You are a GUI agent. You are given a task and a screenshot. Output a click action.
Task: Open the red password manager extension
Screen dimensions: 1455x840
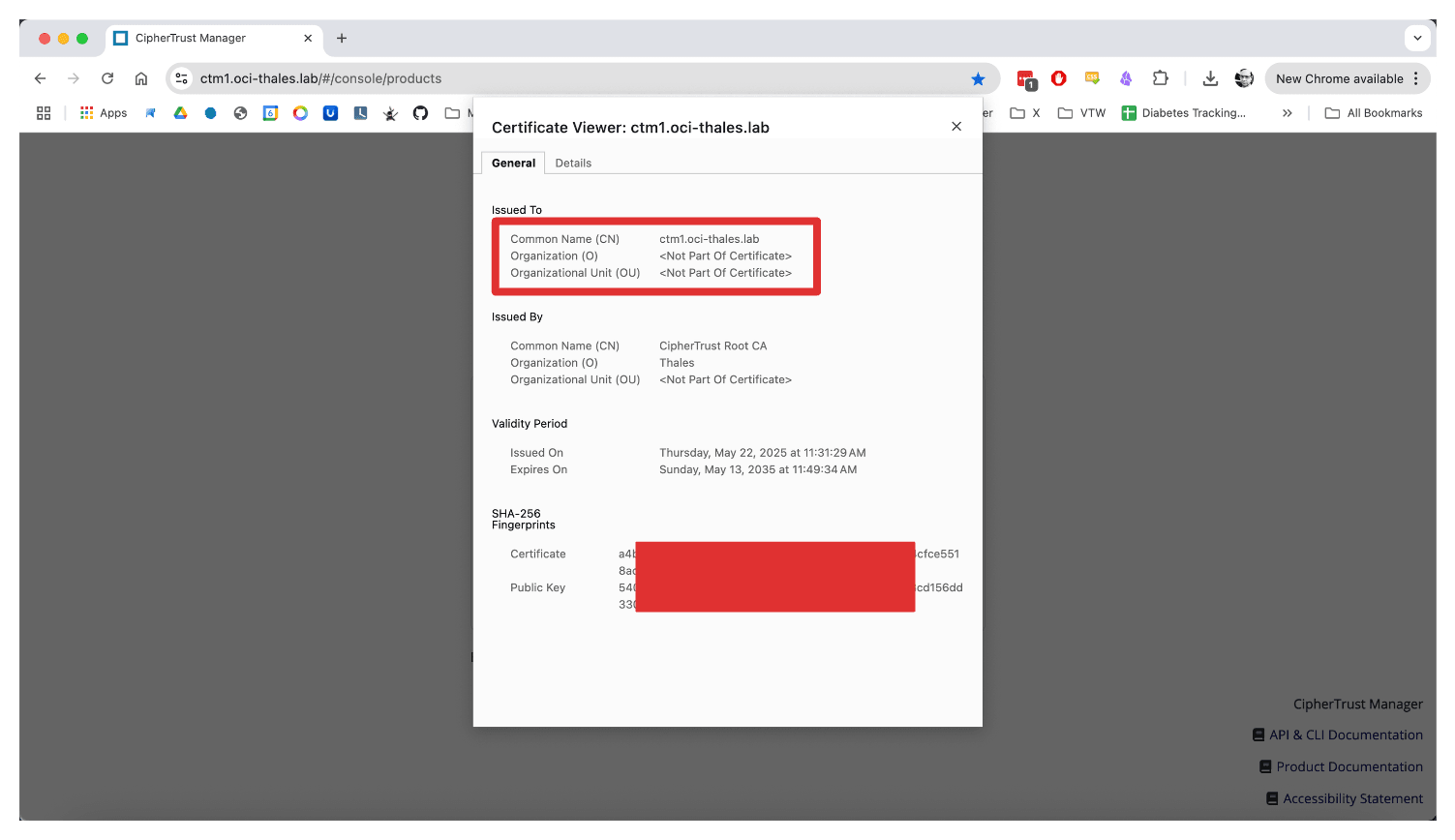[1026, 79]
